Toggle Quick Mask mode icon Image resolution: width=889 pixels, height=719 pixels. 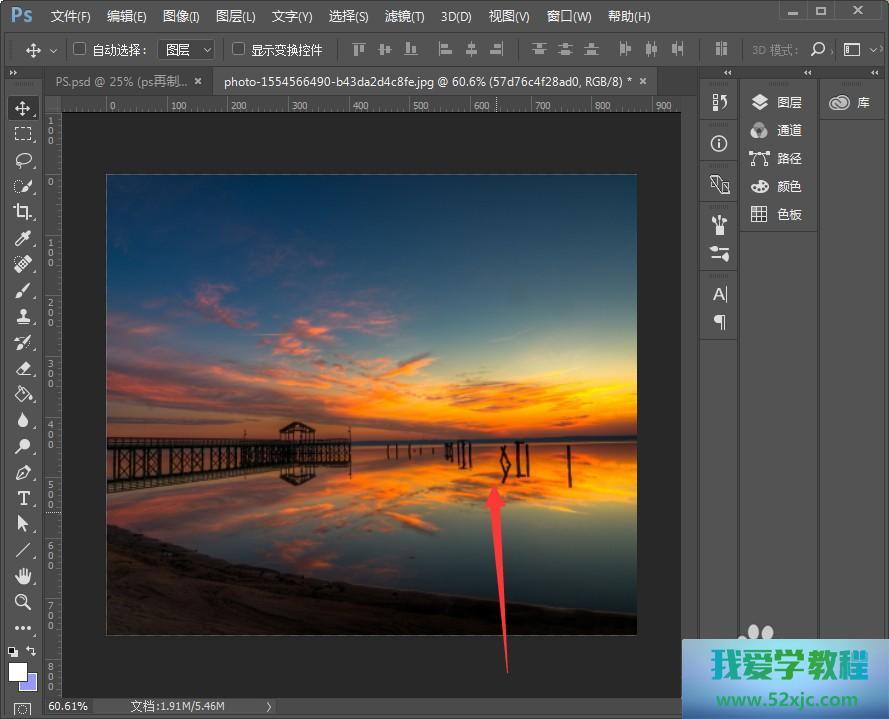[x=23, y=708]
